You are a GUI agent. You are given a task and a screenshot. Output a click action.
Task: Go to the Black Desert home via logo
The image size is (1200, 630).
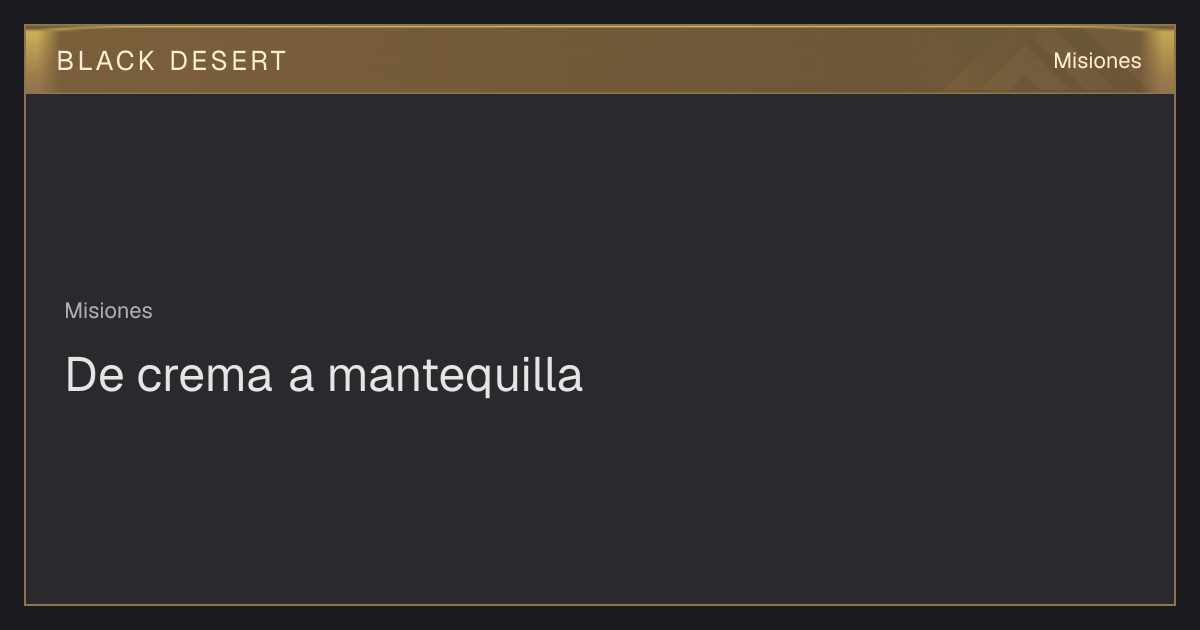point(171,61)
